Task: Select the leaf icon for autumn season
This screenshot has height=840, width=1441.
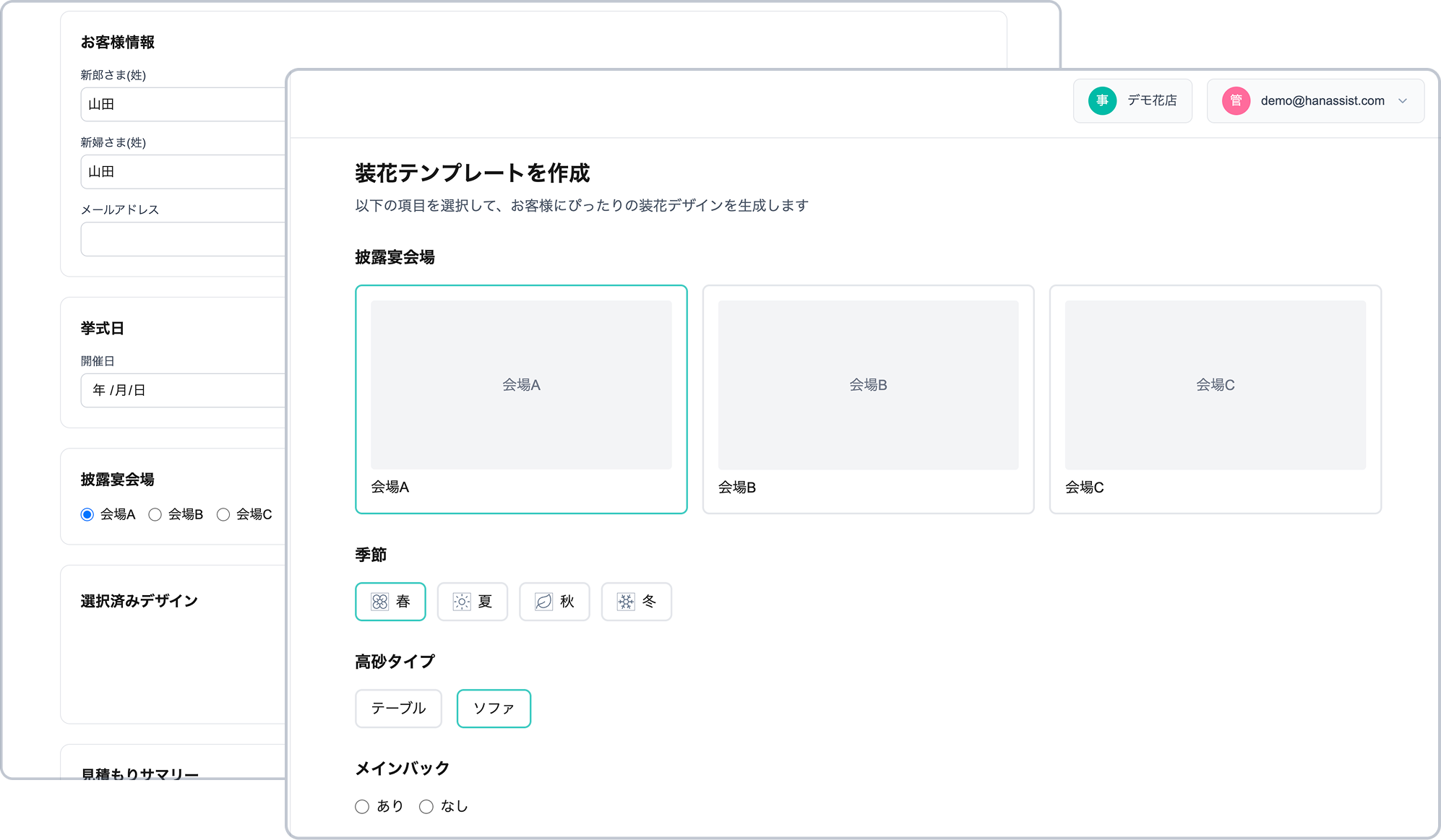Action: 543,601
